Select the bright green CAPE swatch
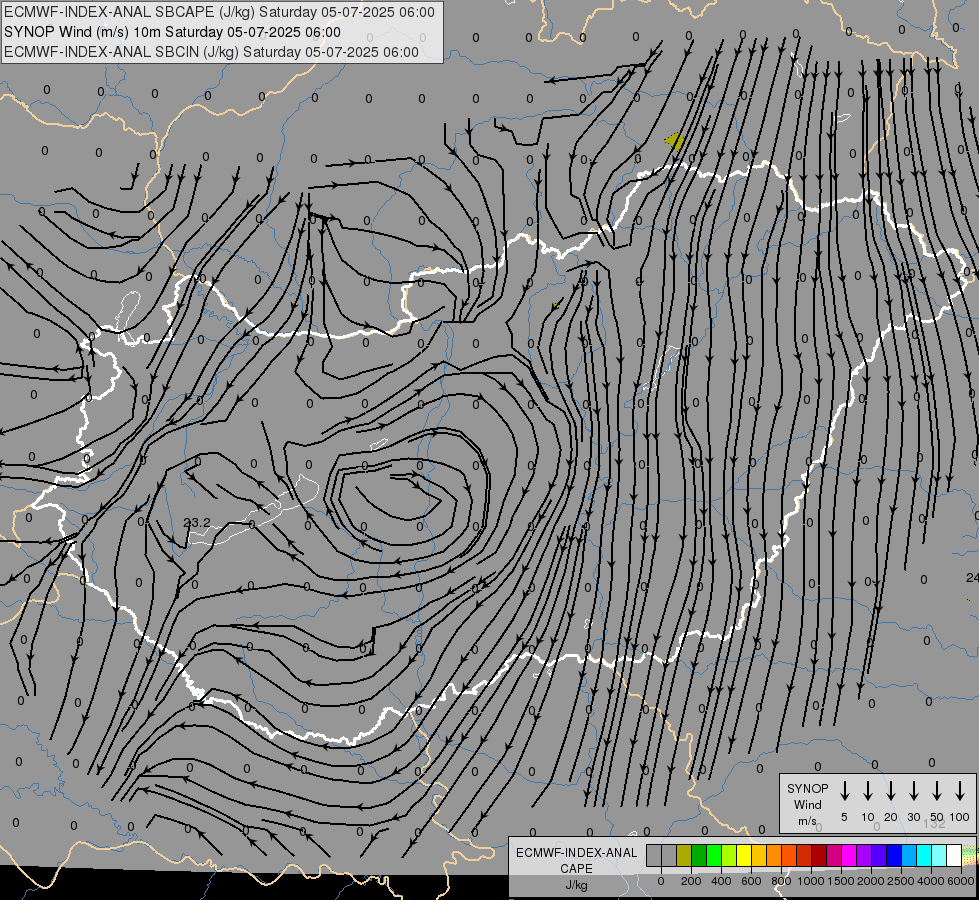 click(x=714, y=856)
